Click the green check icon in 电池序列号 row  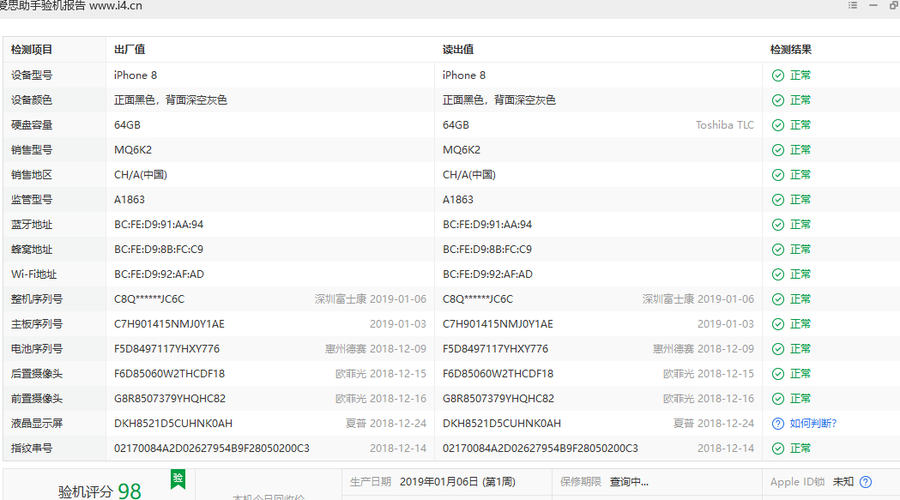pos(778,349)
